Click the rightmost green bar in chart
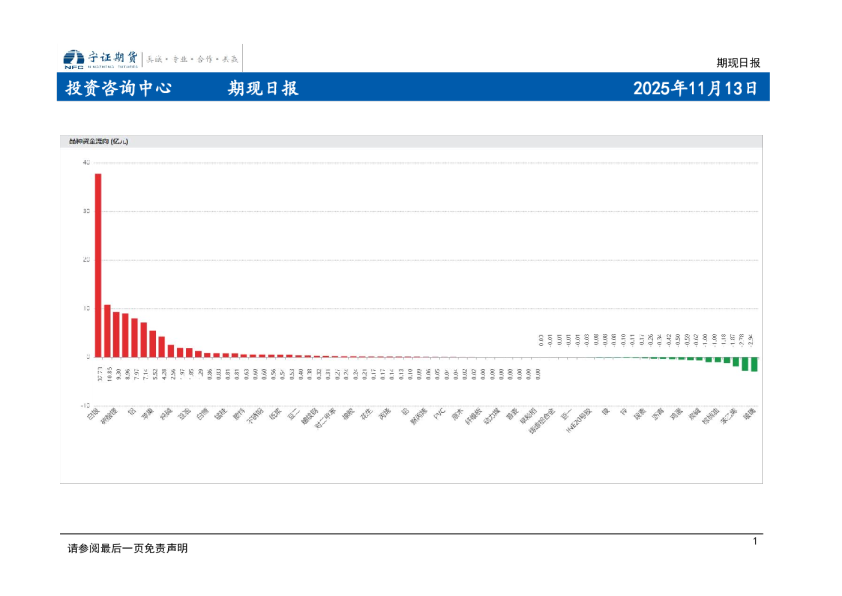 [754, 364]
